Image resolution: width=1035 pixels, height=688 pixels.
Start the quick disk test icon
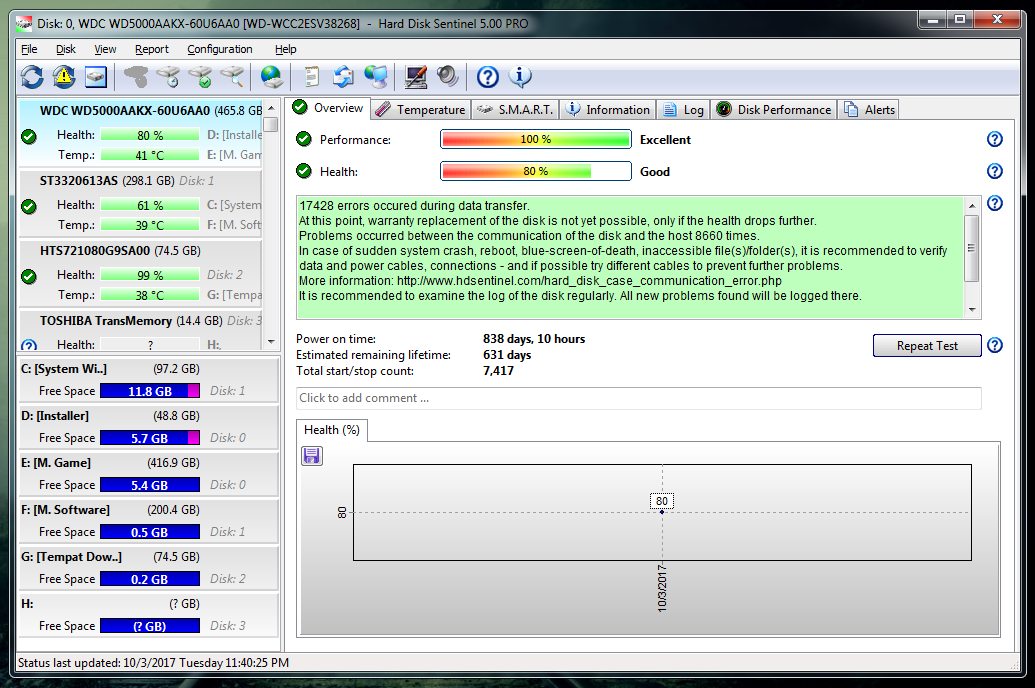pyautogui.click(x=166, y=77)
